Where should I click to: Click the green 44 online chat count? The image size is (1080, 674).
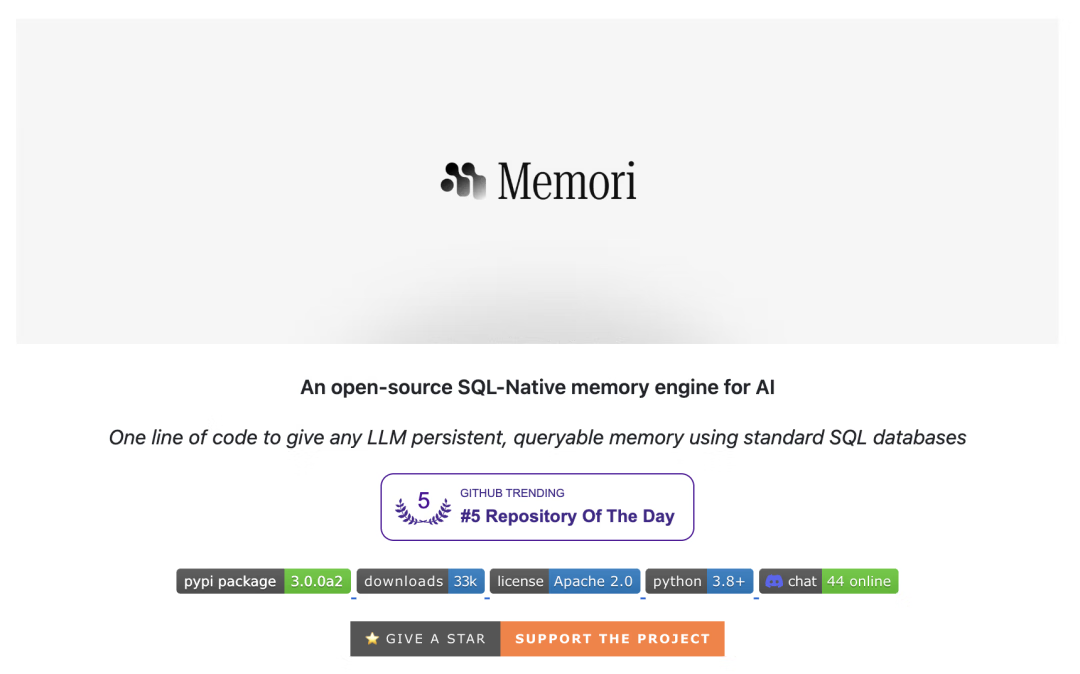click(x=859, y=581)
